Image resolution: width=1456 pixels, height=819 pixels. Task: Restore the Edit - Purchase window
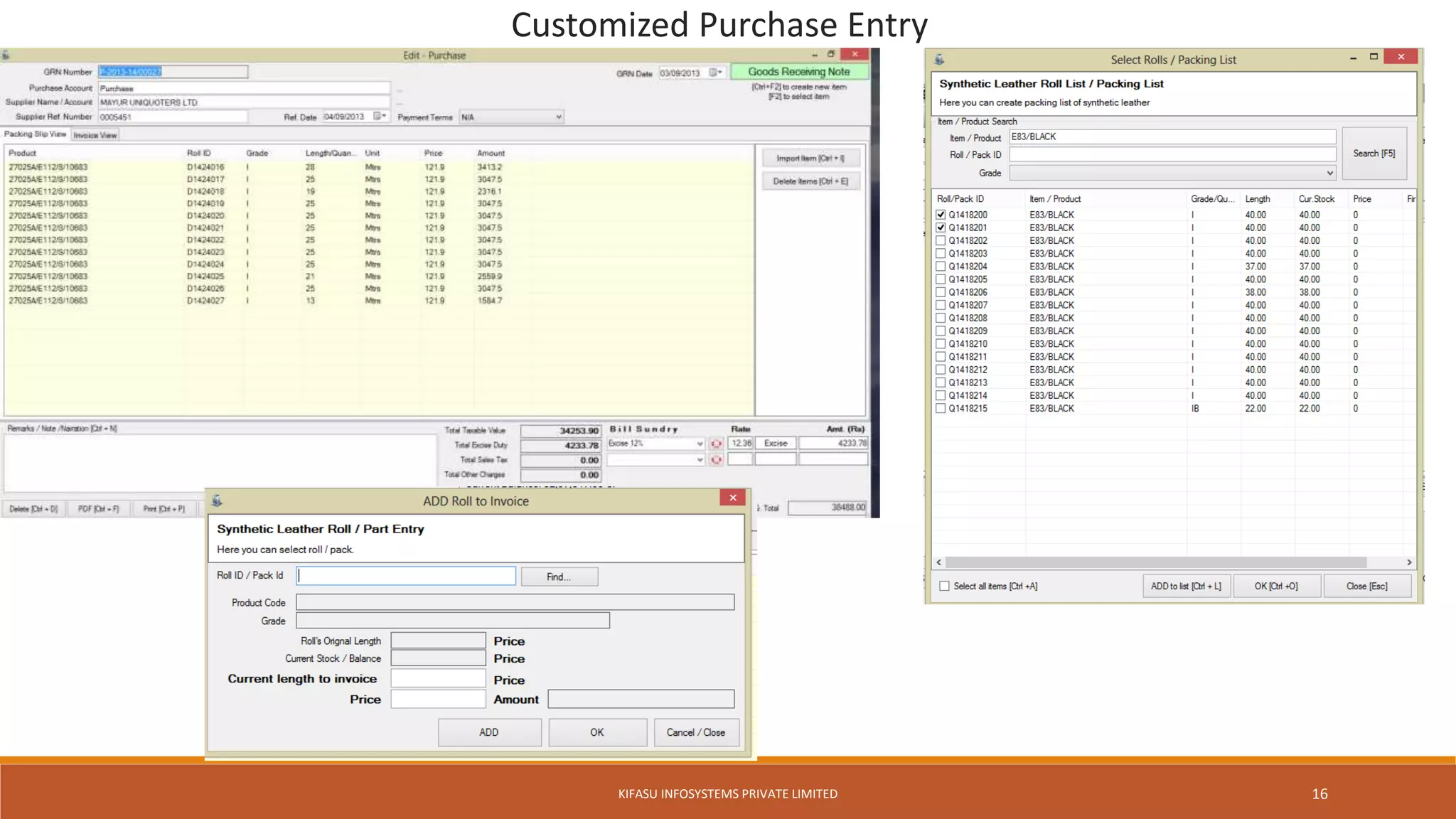pyautogui.click(x=830, y=54)
